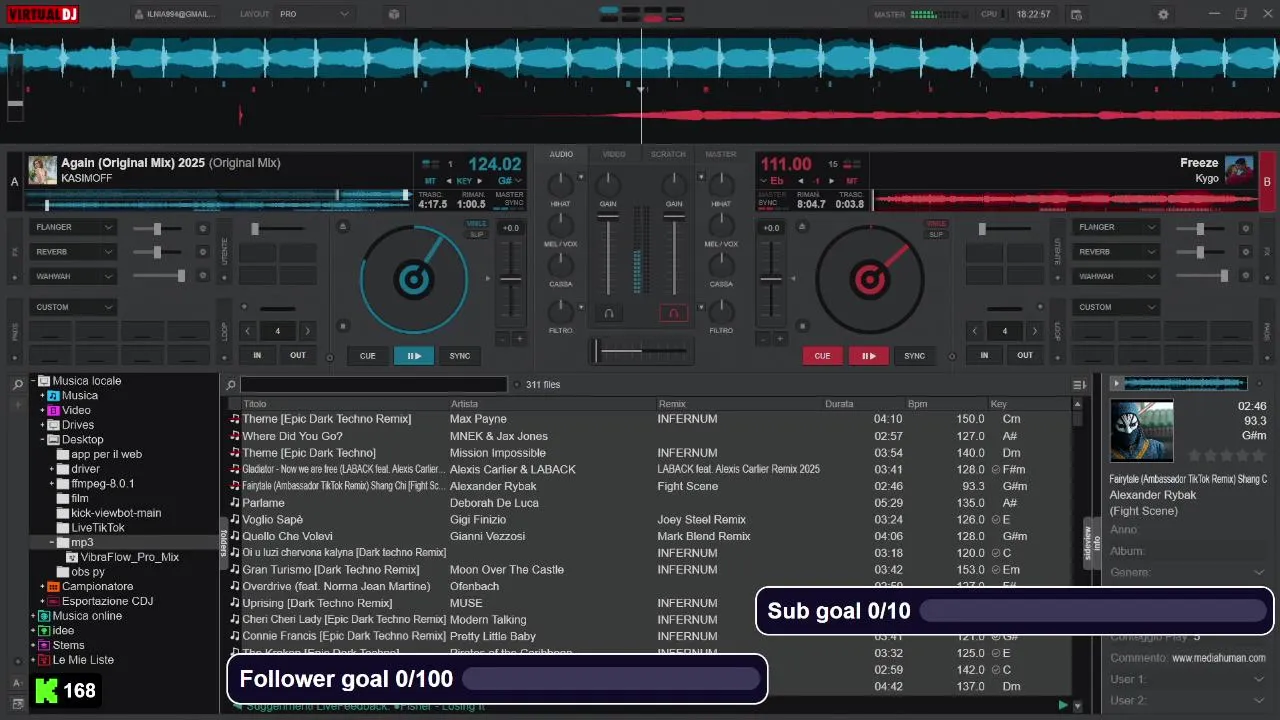Open the WAHWAH dropdown on deck B
This screenshot has width=1280, height=720.
(1115, 276)
